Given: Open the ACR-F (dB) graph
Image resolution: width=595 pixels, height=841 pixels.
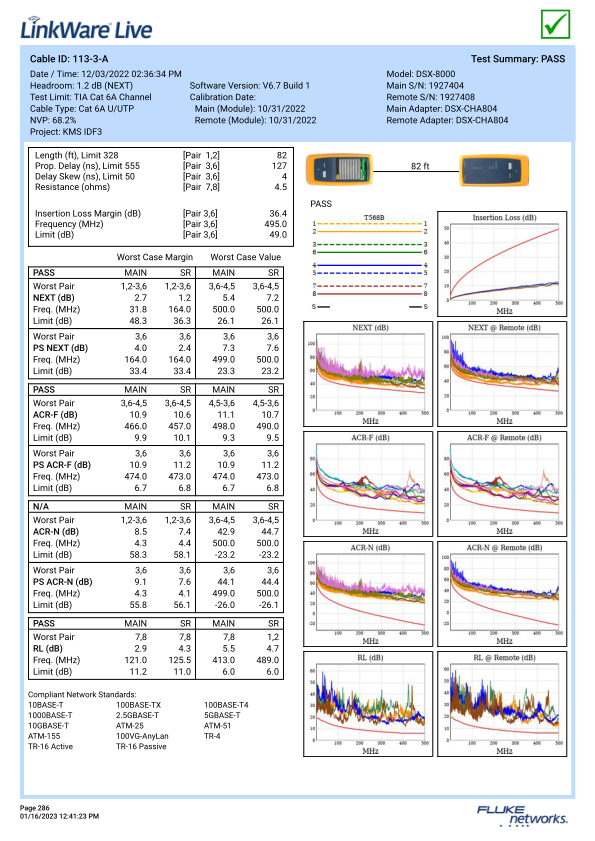Looking at the screenshot, I should coord(368,484).
